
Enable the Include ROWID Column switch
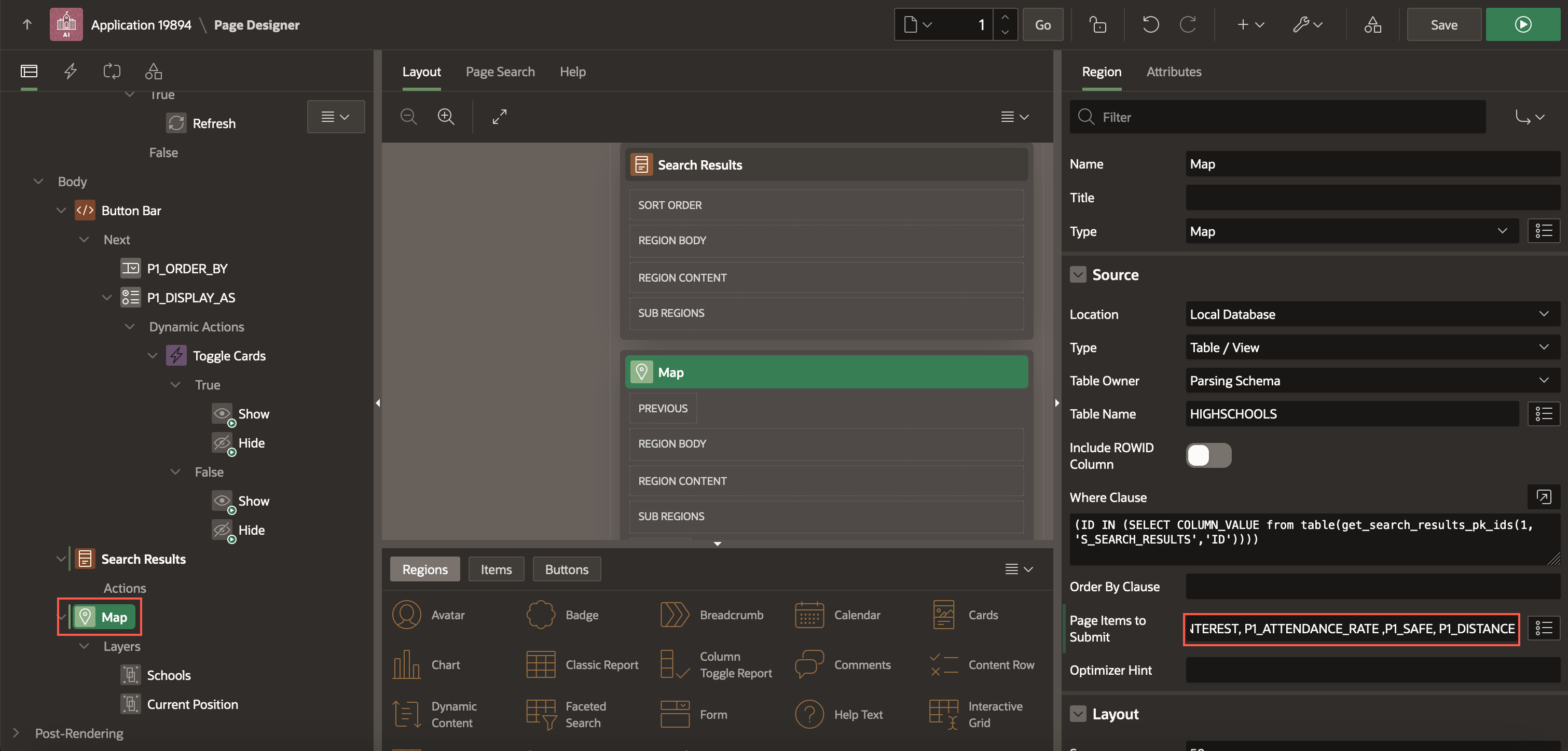click(1208, 455)
